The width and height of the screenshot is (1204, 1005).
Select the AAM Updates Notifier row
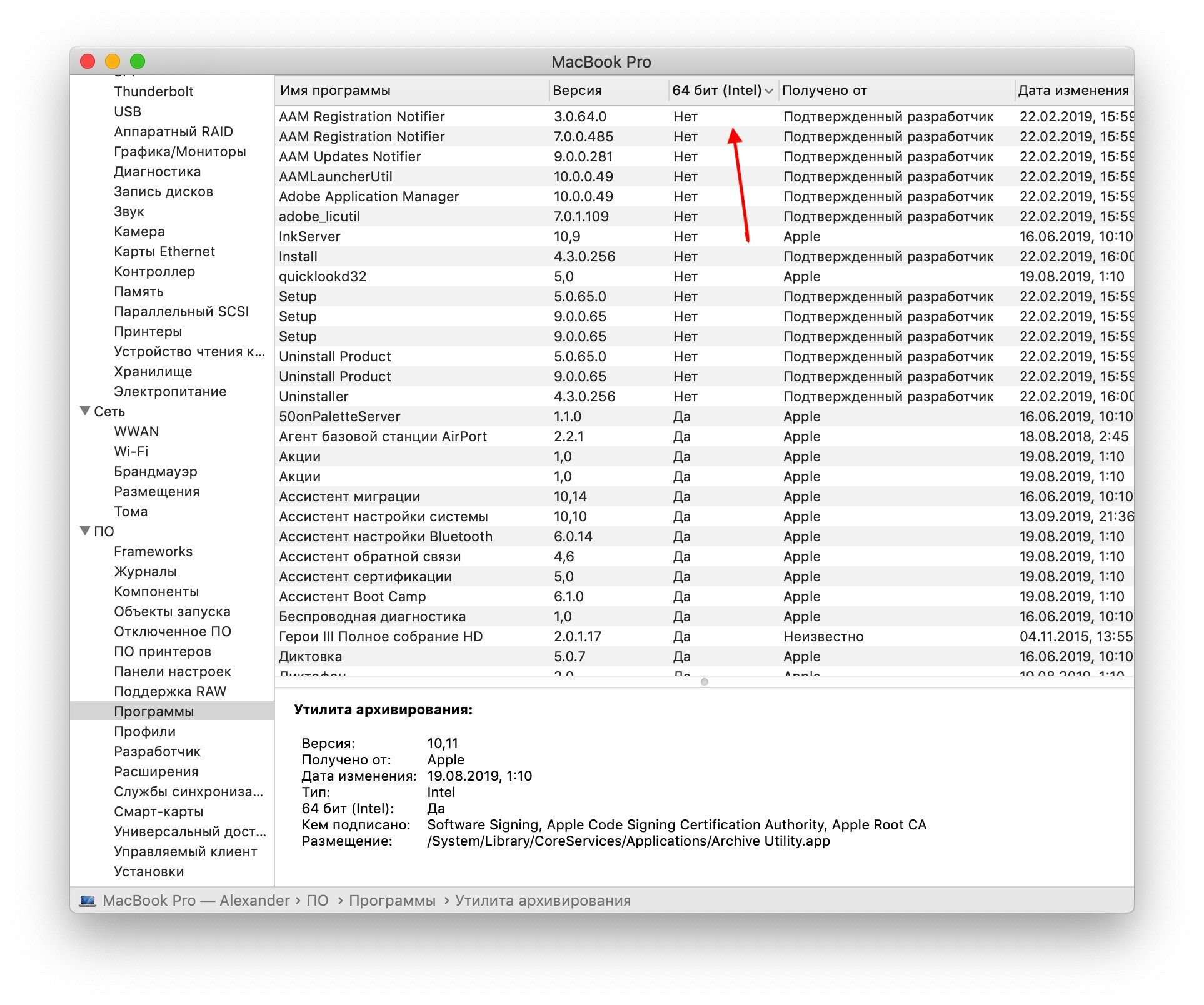point(704,156)
